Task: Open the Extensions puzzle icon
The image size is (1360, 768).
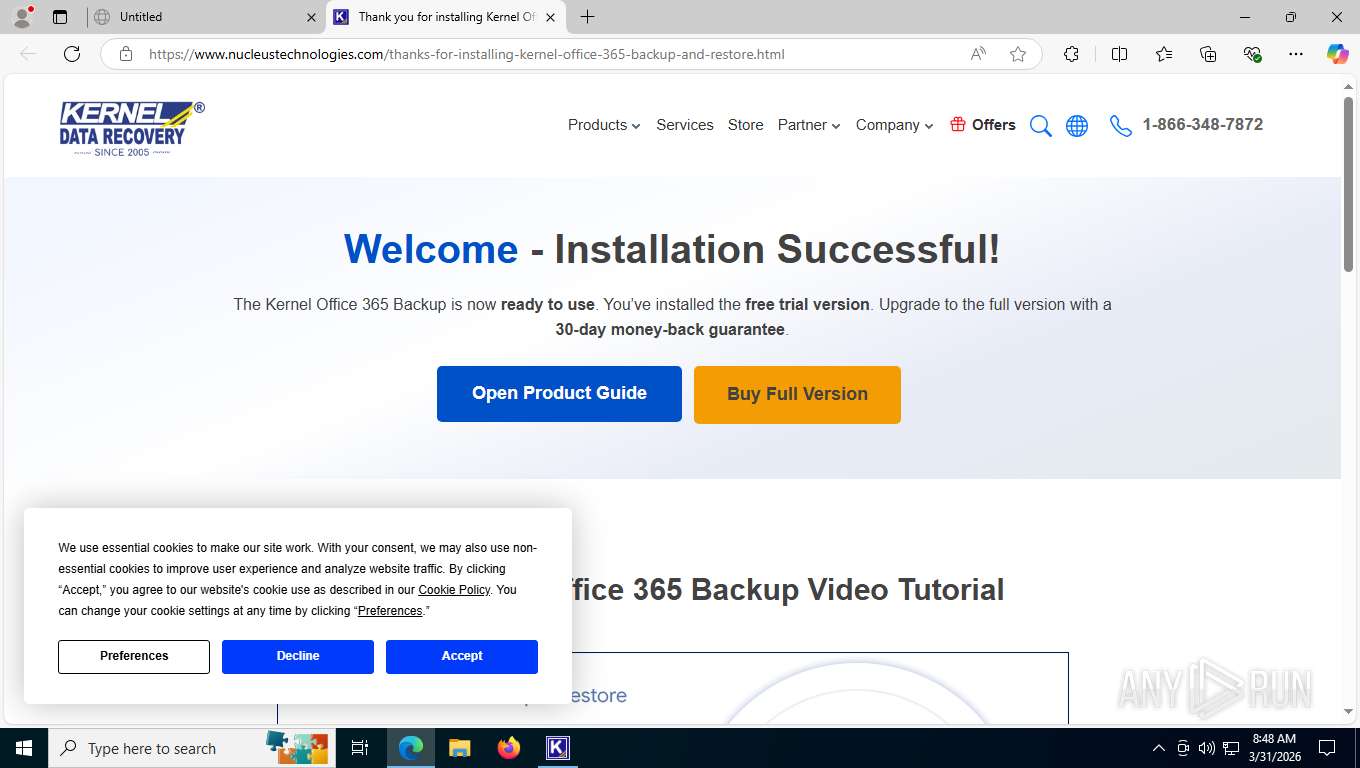Action: (1071, 54)
